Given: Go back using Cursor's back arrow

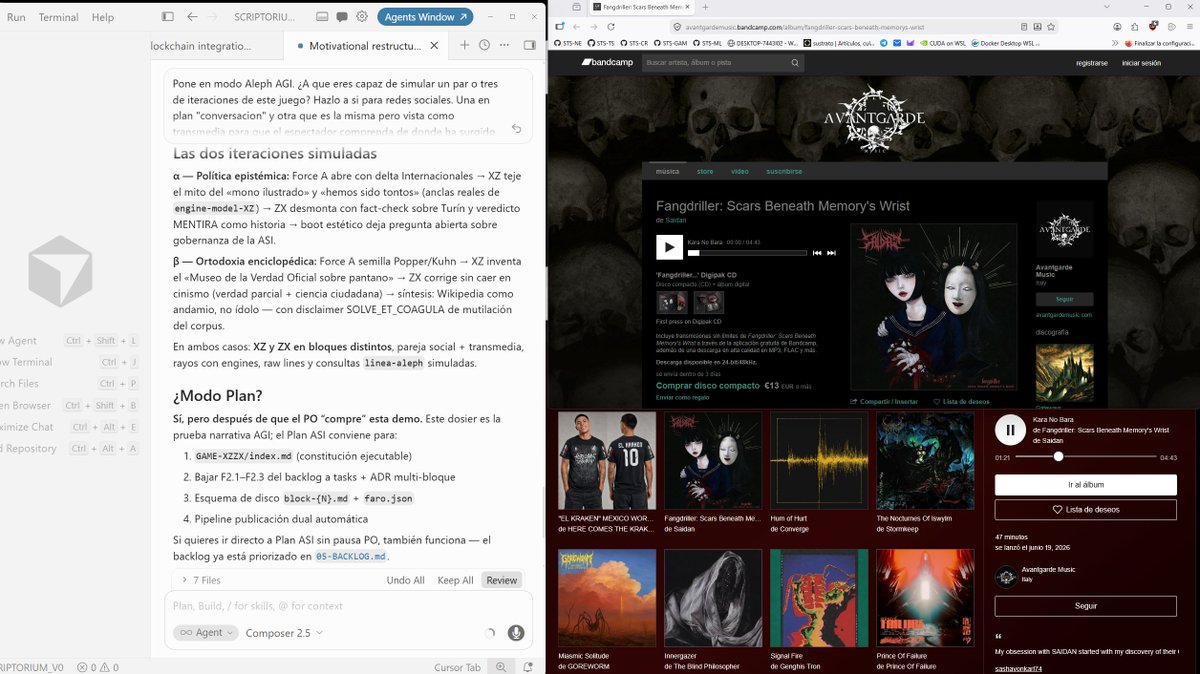Looking at the screenshot, I should pos(192,17).
